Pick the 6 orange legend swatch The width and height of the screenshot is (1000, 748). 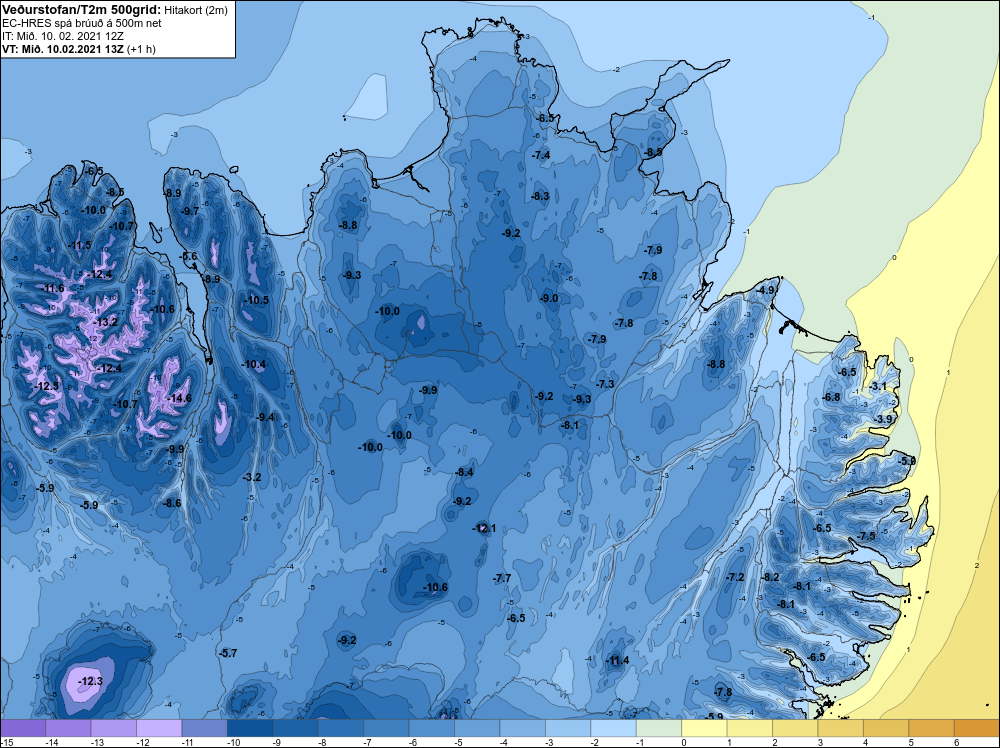pyautogui.click(x=977, y=728)
